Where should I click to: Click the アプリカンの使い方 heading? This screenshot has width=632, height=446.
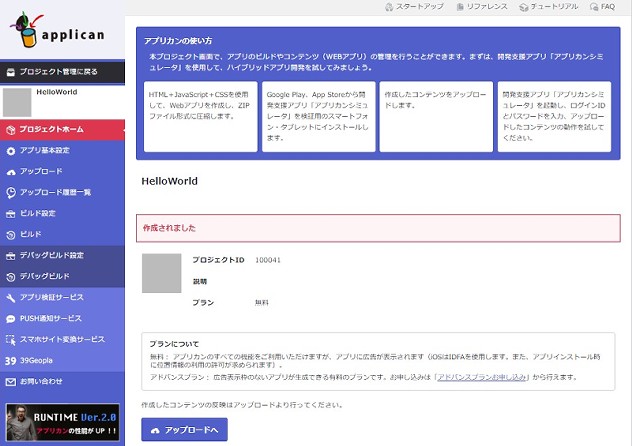pos(178,41)
